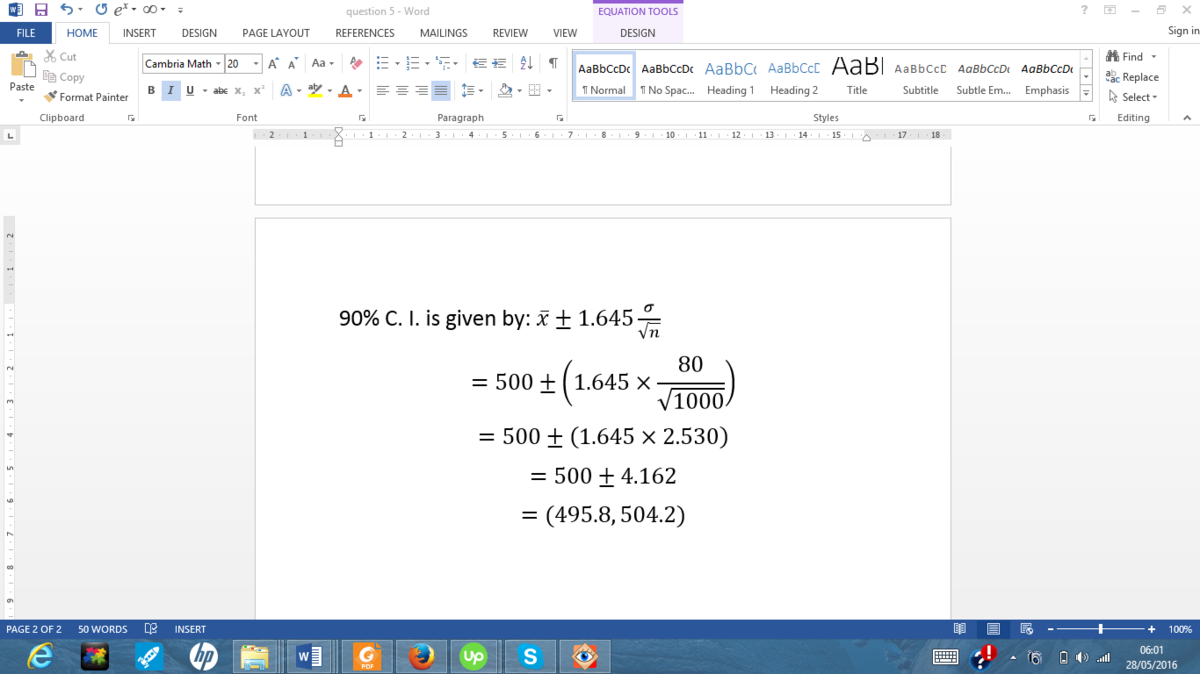
Task: Toggle Bold formatting
Action: click(151, 91)
